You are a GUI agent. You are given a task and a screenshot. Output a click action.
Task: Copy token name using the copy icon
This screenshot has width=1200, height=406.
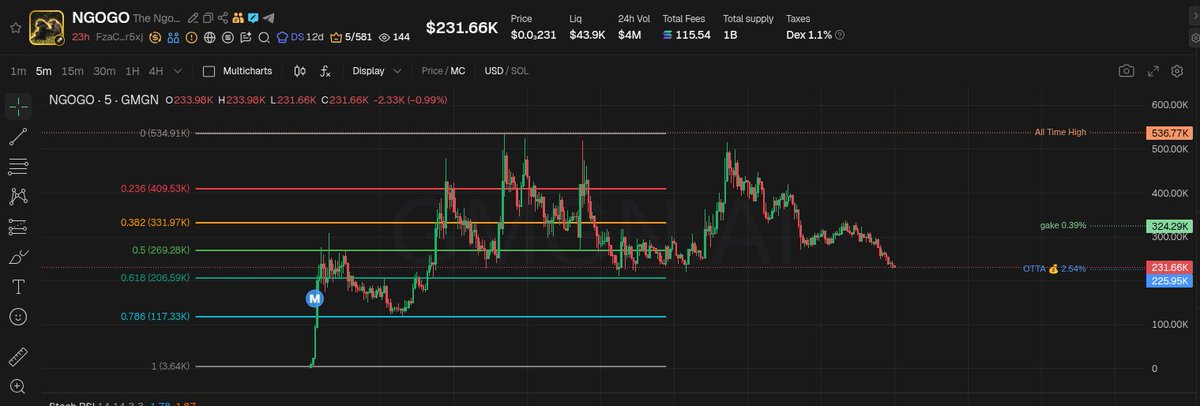click(x=208, y=18)
